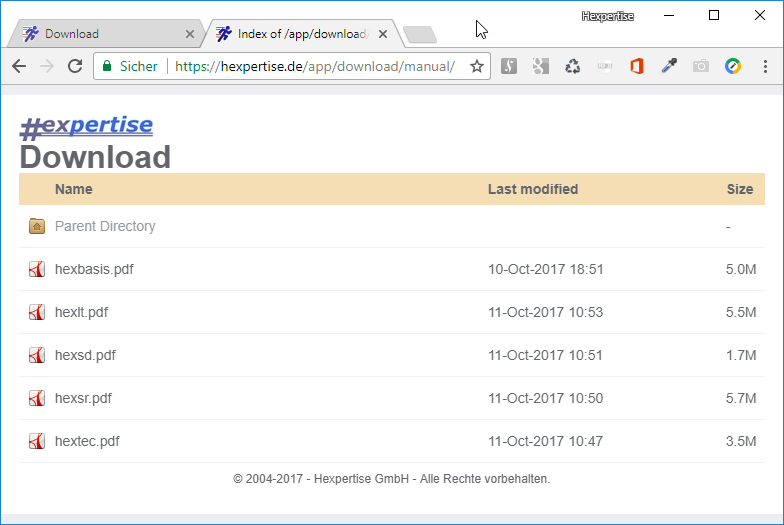Open a new browser tab

420,34
